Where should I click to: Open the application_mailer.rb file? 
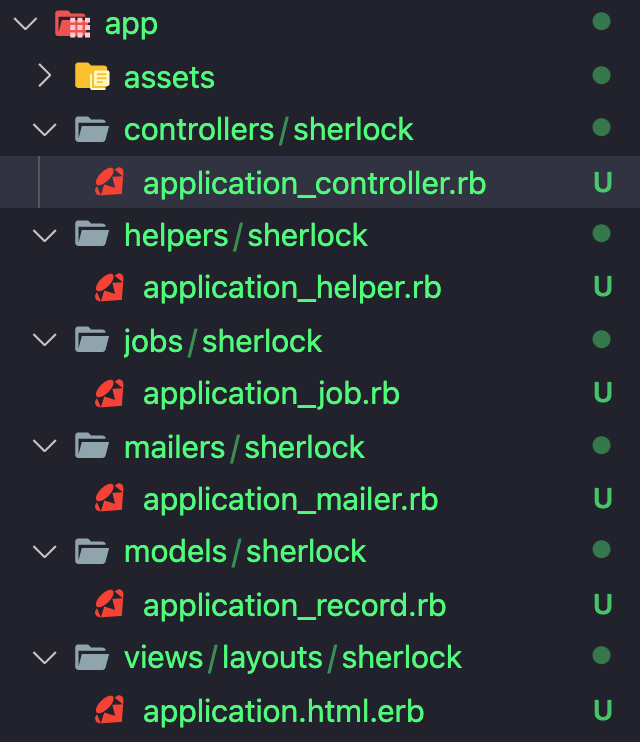tap(290, 498)
